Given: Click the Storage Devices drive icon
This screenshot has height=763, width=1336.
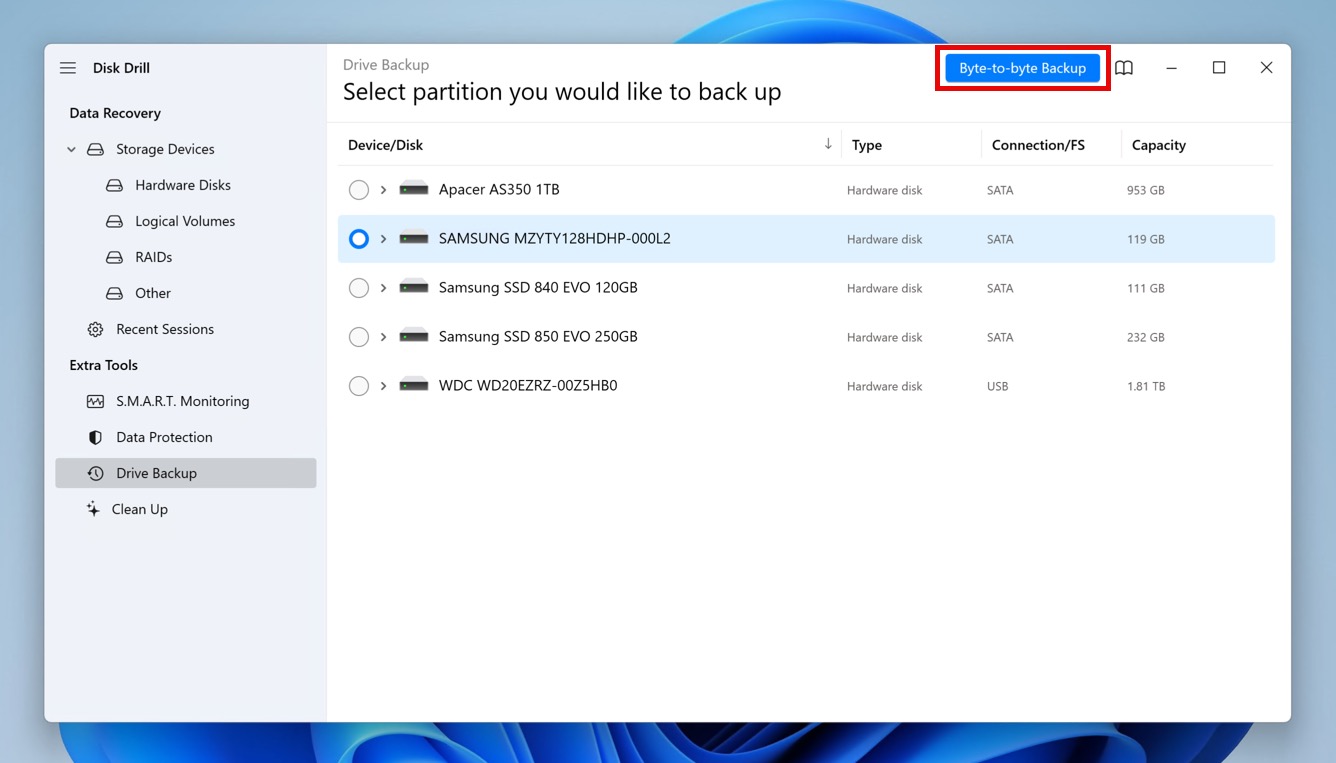Looking at the screenshot, I should [x=95, y=149].
